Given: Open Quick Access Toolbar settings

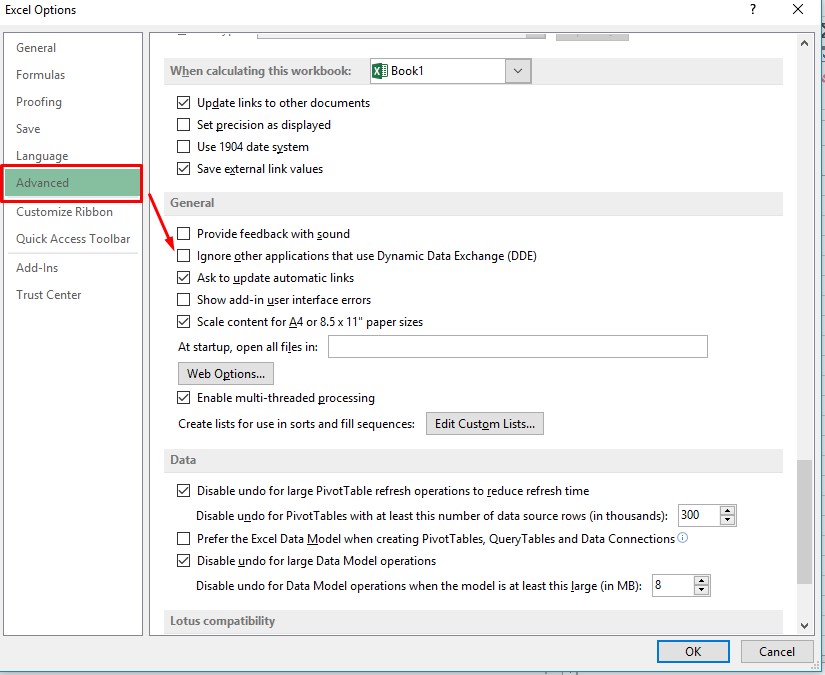Looking at the screenshot, I should pyautogui.click(x=73, y=239).
